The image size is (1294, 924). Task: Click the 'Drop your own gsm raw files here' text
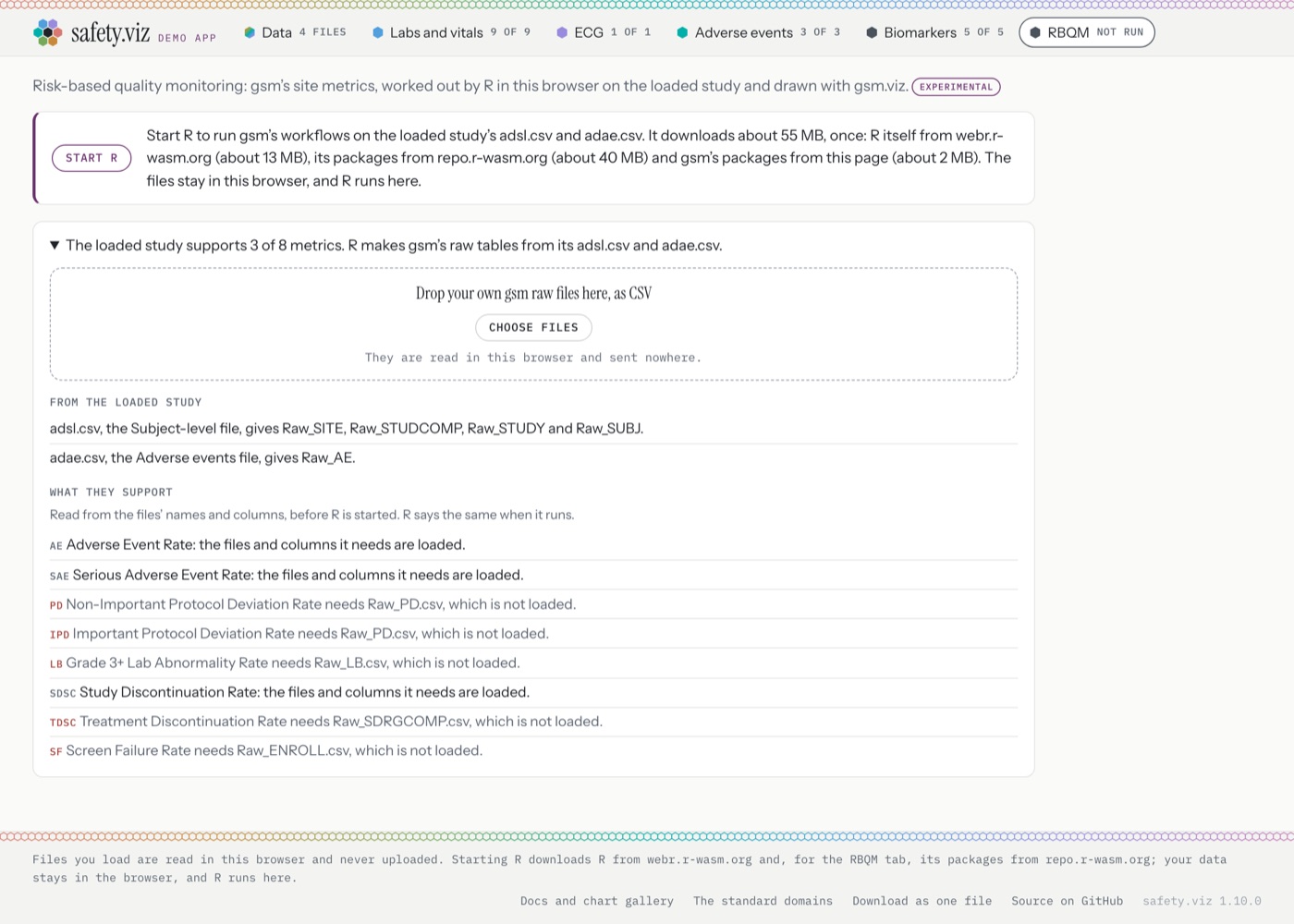pos(533,293)
